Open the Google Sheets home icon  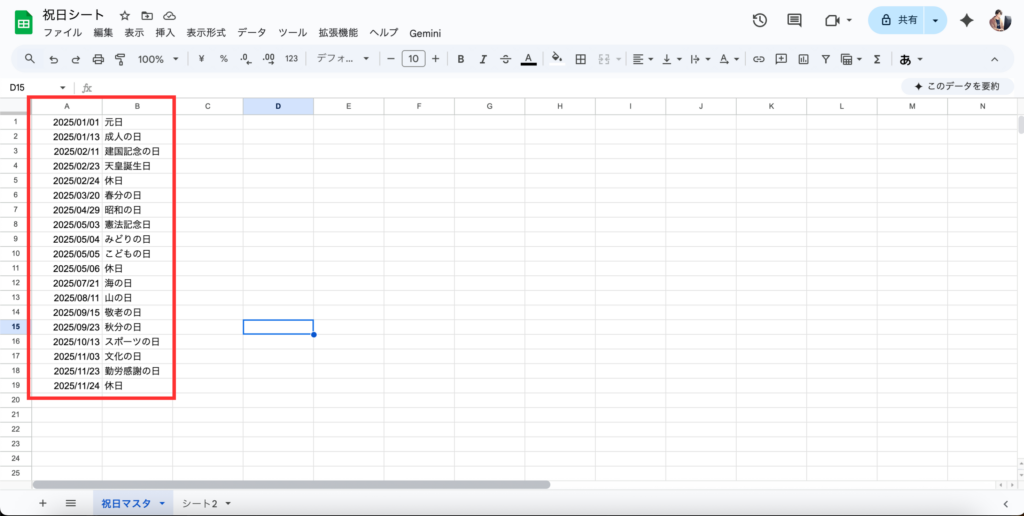point(24,24)
